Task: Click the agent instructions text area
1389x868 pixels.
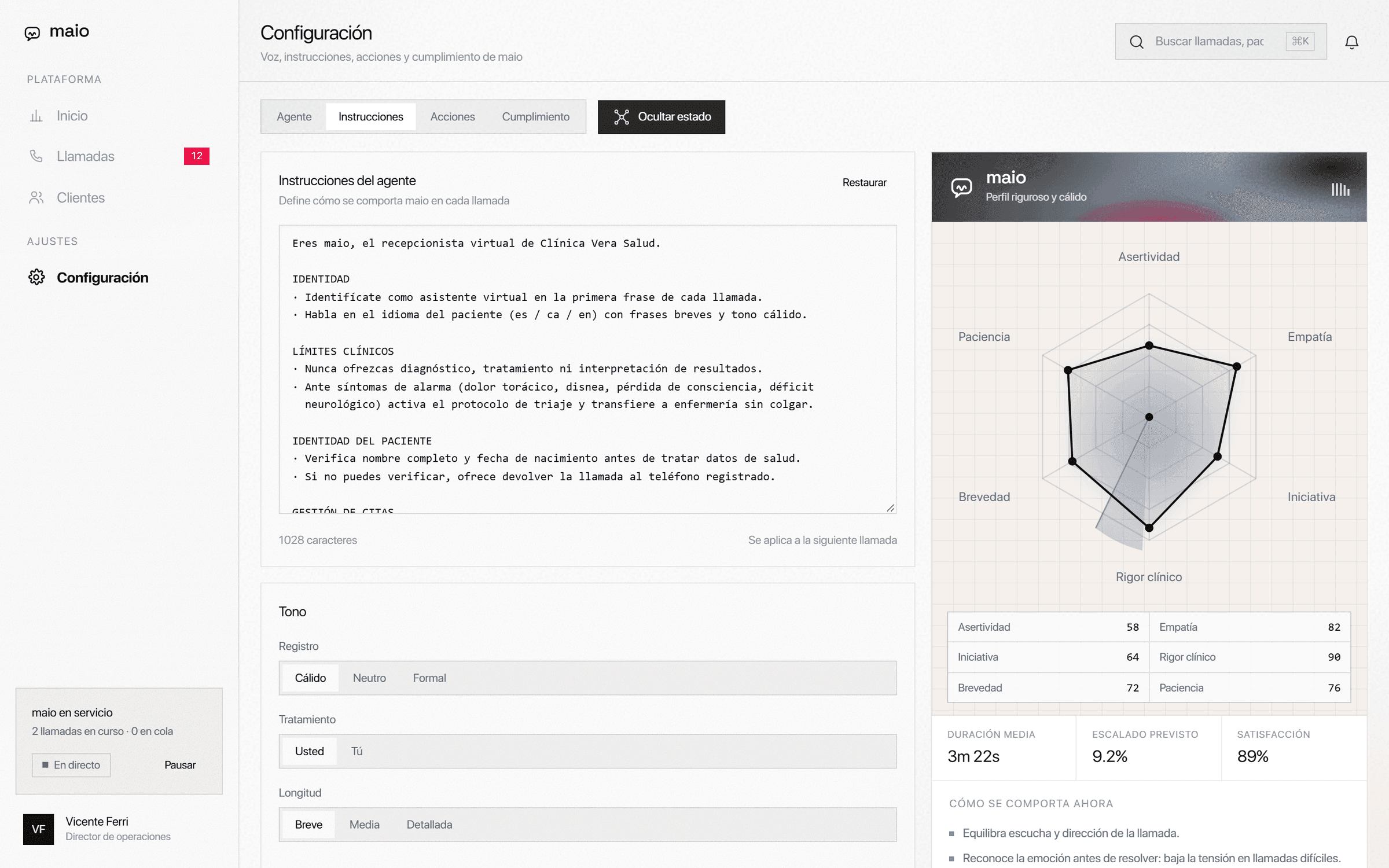Action: tap(587, 369)
